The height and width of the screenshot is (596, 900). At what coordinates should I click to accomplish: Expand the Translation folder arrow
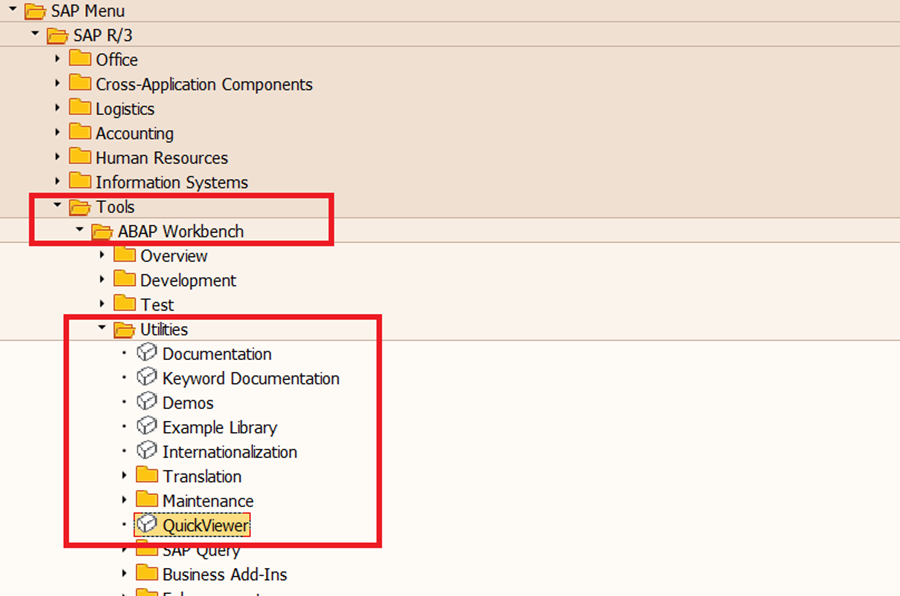pyautogui.click(x=125, y=475)
